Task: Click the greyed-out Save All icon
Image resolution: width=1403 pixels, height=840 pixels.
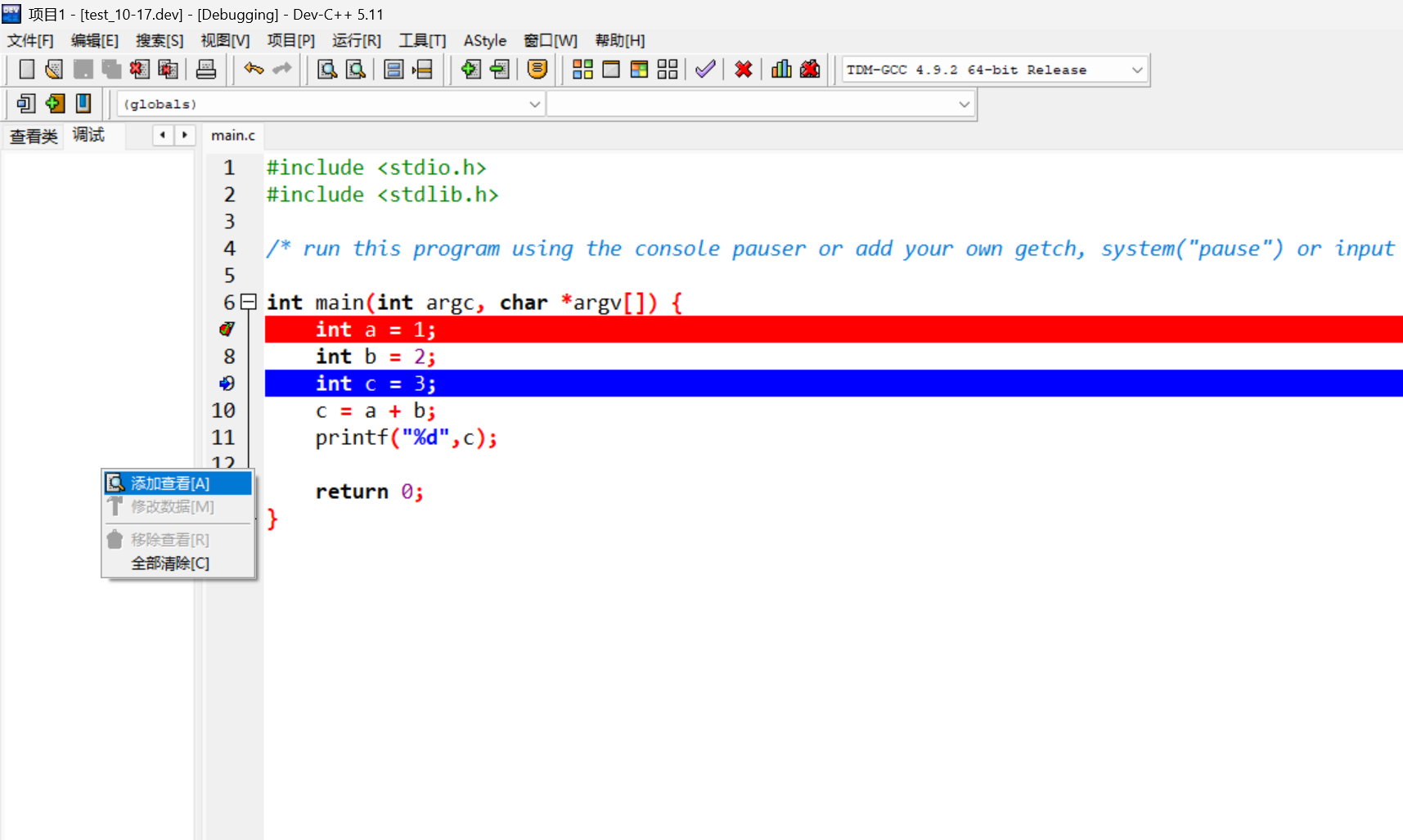Action: 111,70
